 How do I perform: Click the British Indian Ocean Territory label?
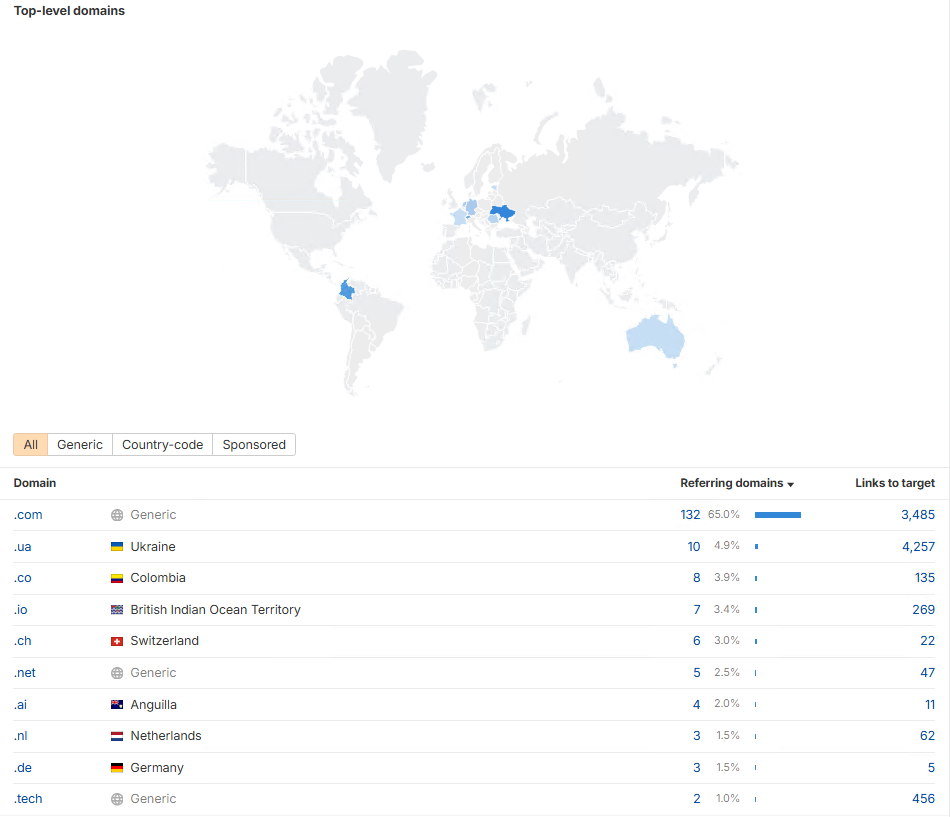[215, 610]
